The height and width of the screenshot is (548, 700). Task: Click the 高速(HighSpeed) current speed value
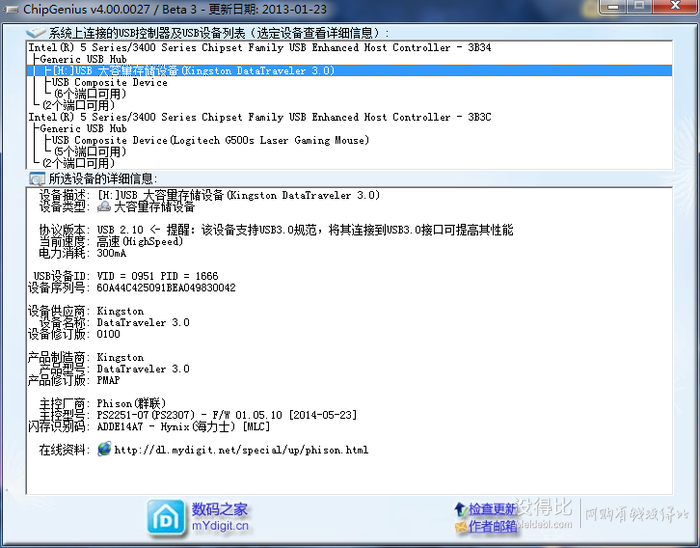point(140,241)
